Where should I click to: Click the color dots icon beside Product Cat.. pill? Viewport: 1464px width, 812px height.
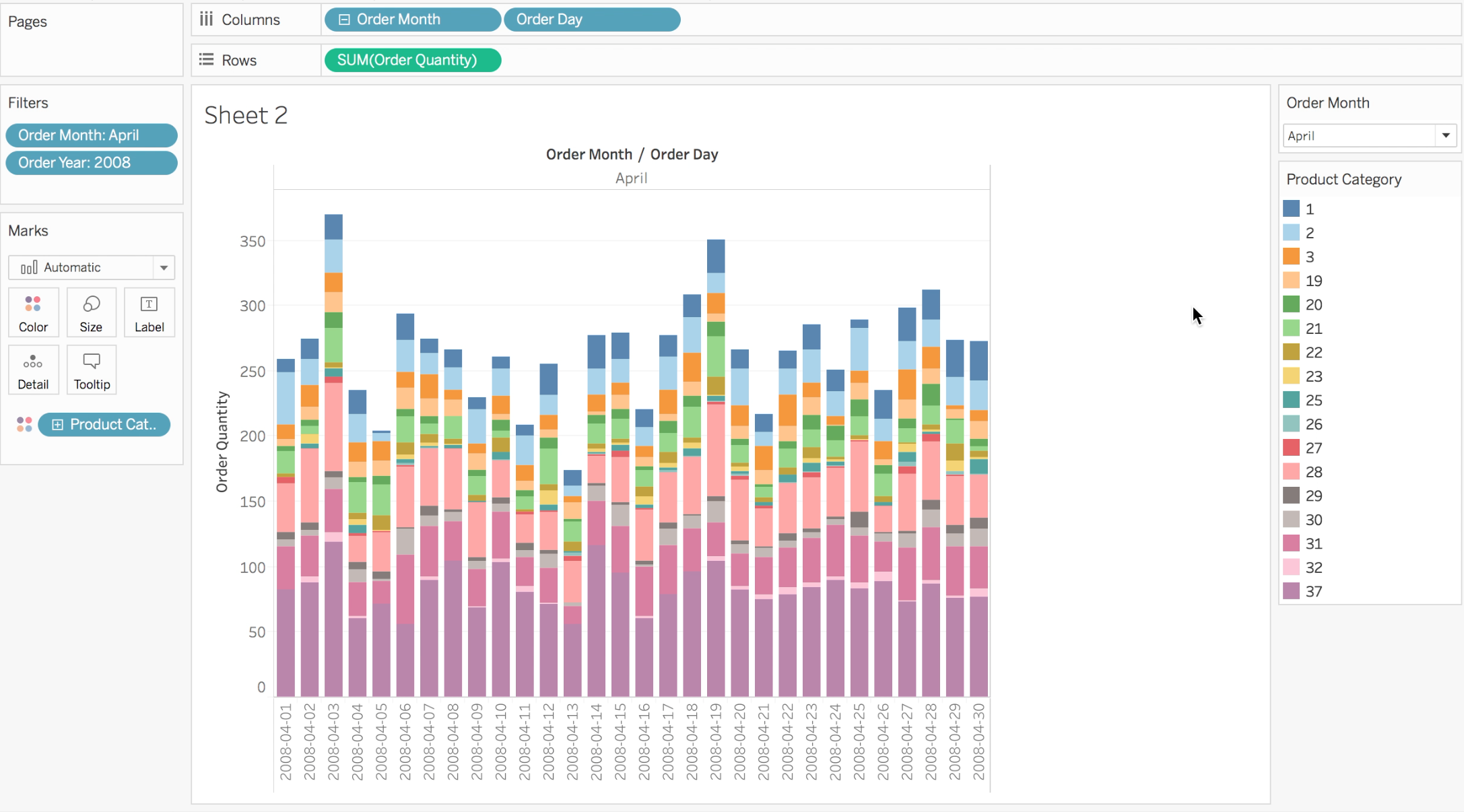pos(24,424)
